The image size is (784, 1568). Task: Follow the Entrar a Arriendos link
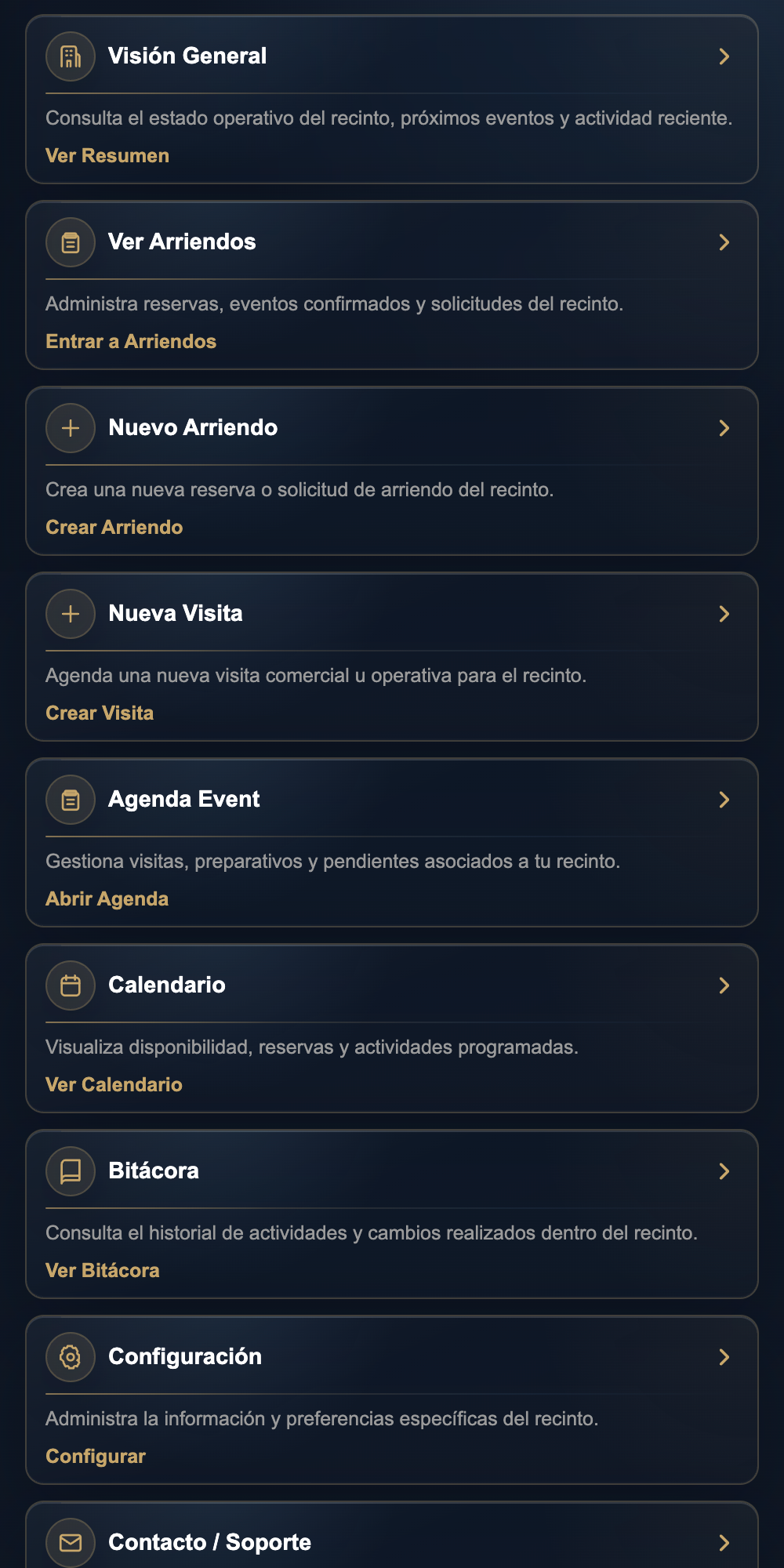pyautogui.click(x=131, y=341)
